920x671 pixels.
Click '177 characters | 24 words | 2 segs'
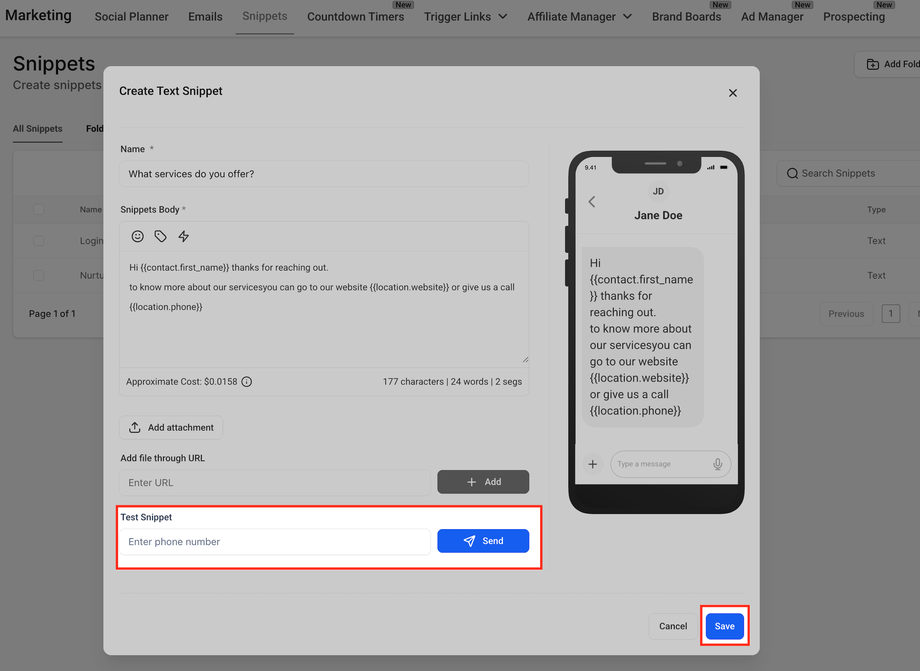point(452,382)
